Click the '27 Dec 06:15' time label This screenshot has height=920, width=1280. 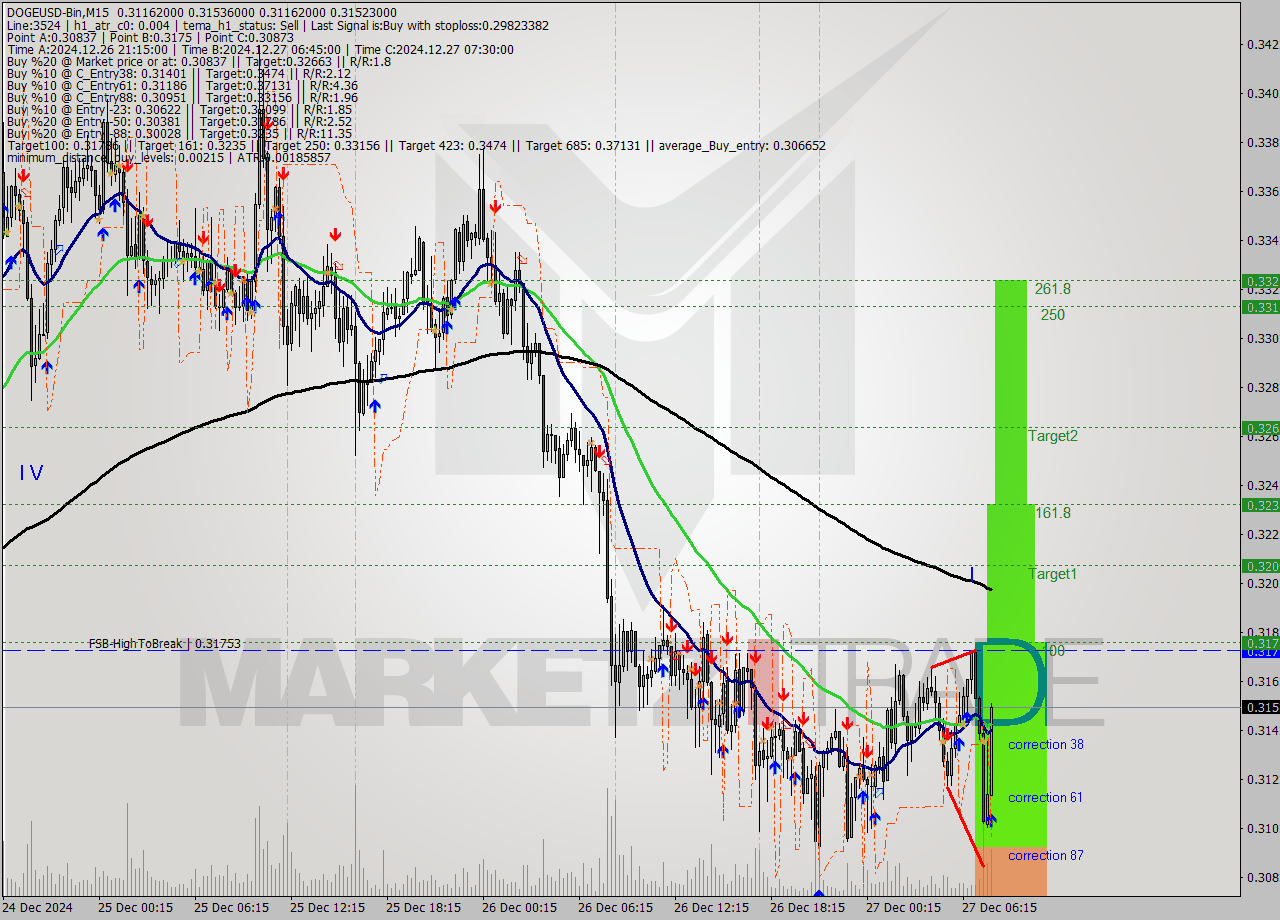999,908
